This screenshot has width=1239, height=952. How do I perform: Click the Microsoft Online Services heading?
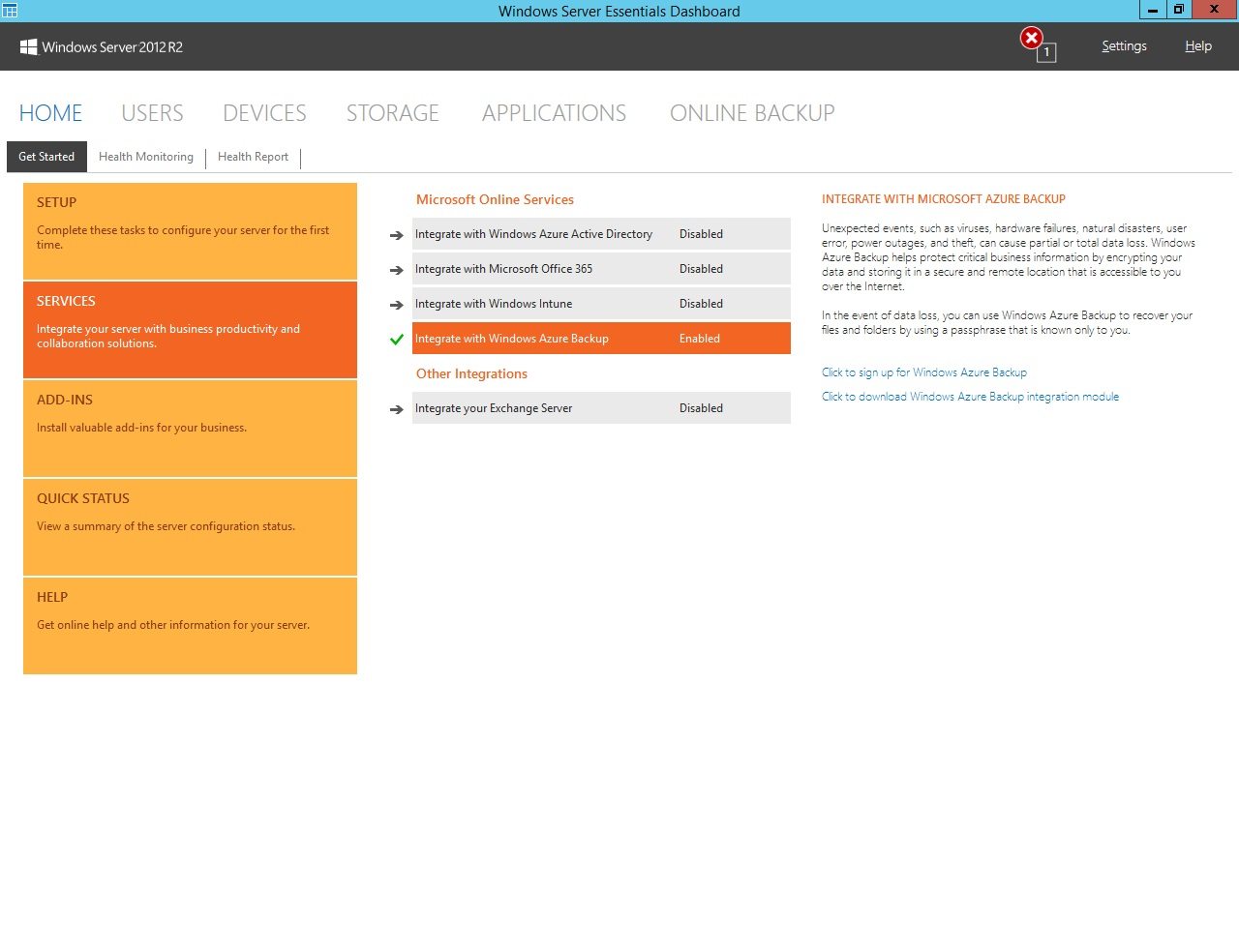pos(495,199)
